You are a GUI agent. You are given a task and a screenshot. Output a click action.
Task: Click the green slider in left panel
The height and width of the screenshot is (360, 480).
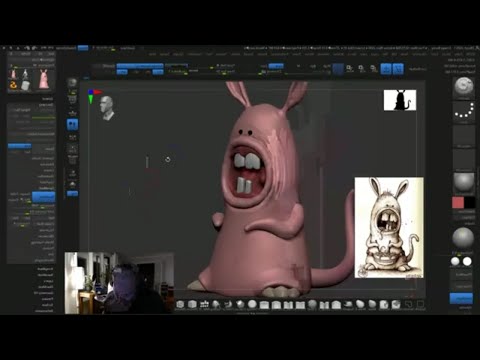[43, 118]
